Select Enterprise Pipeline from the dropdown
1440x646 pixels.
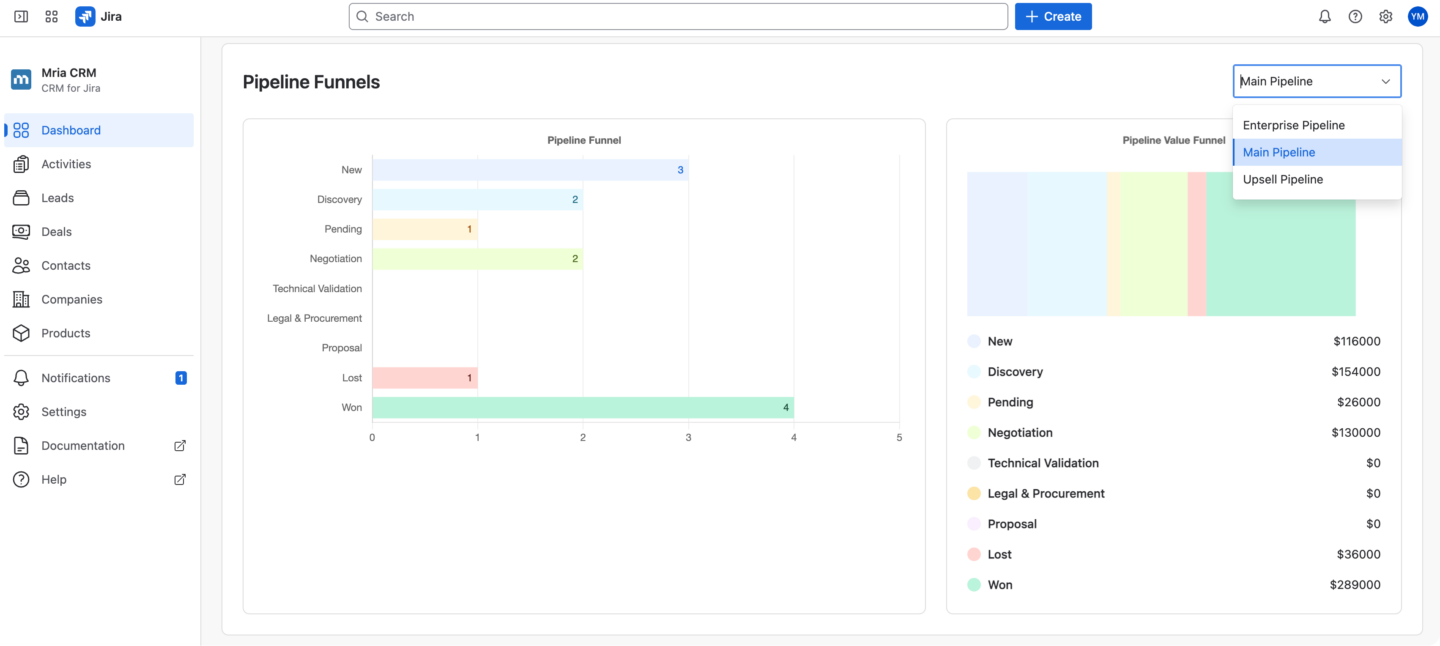[1293, 124]
